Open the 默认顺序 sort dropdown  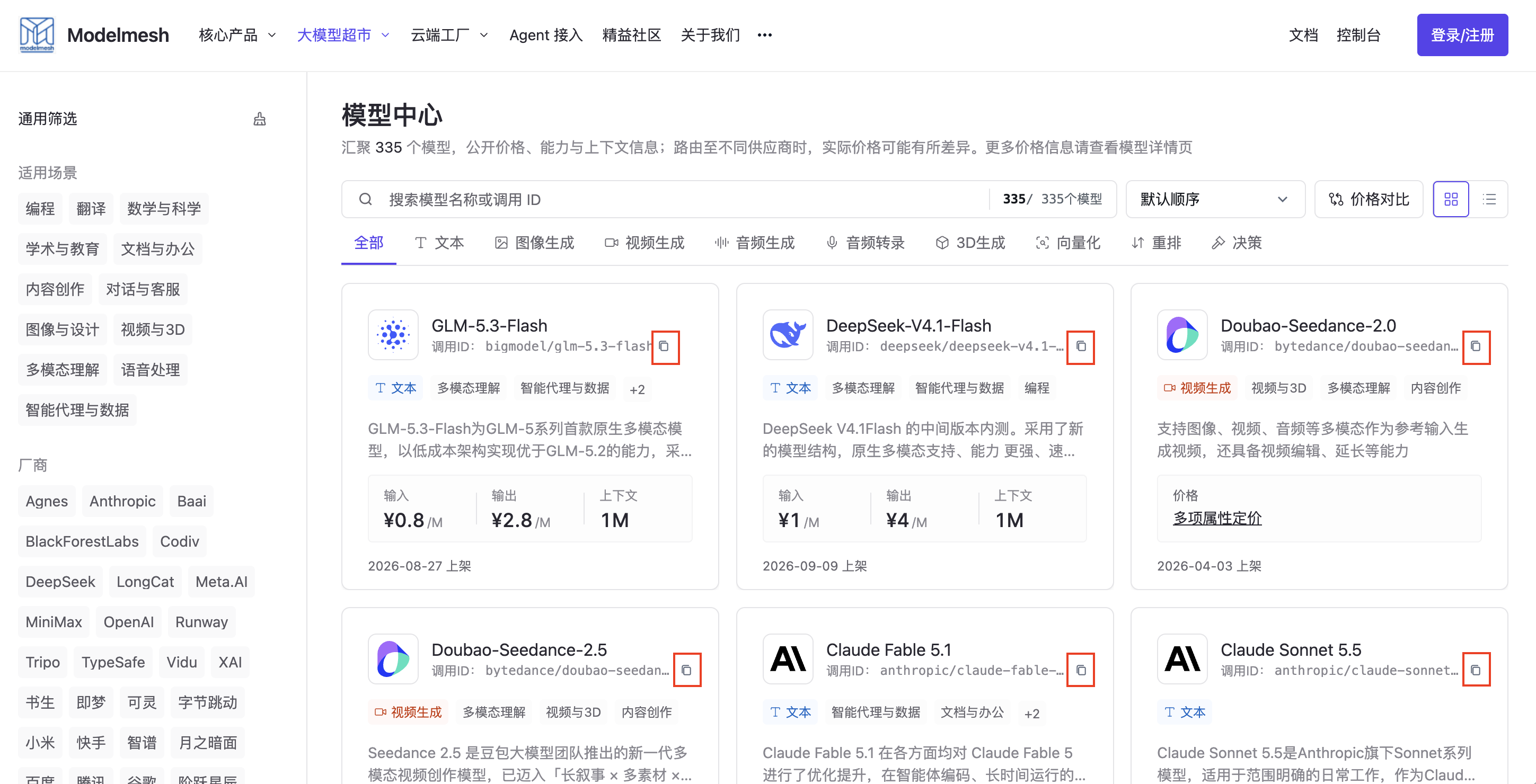pos(1215,200)
